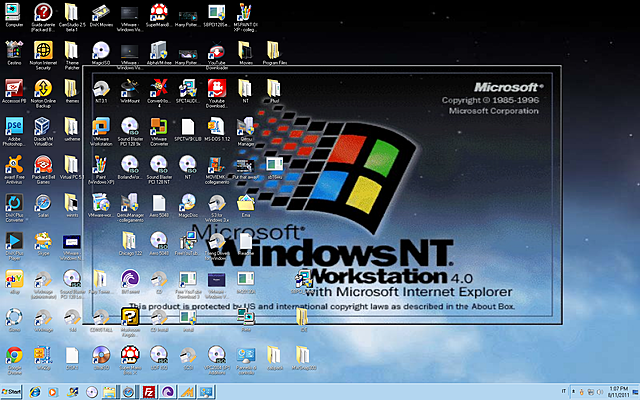Image resolution: width=640 pixels, height=400 pixels.
Task: Launch VMware Converter shortcut
Action: (x=159, y=131)
